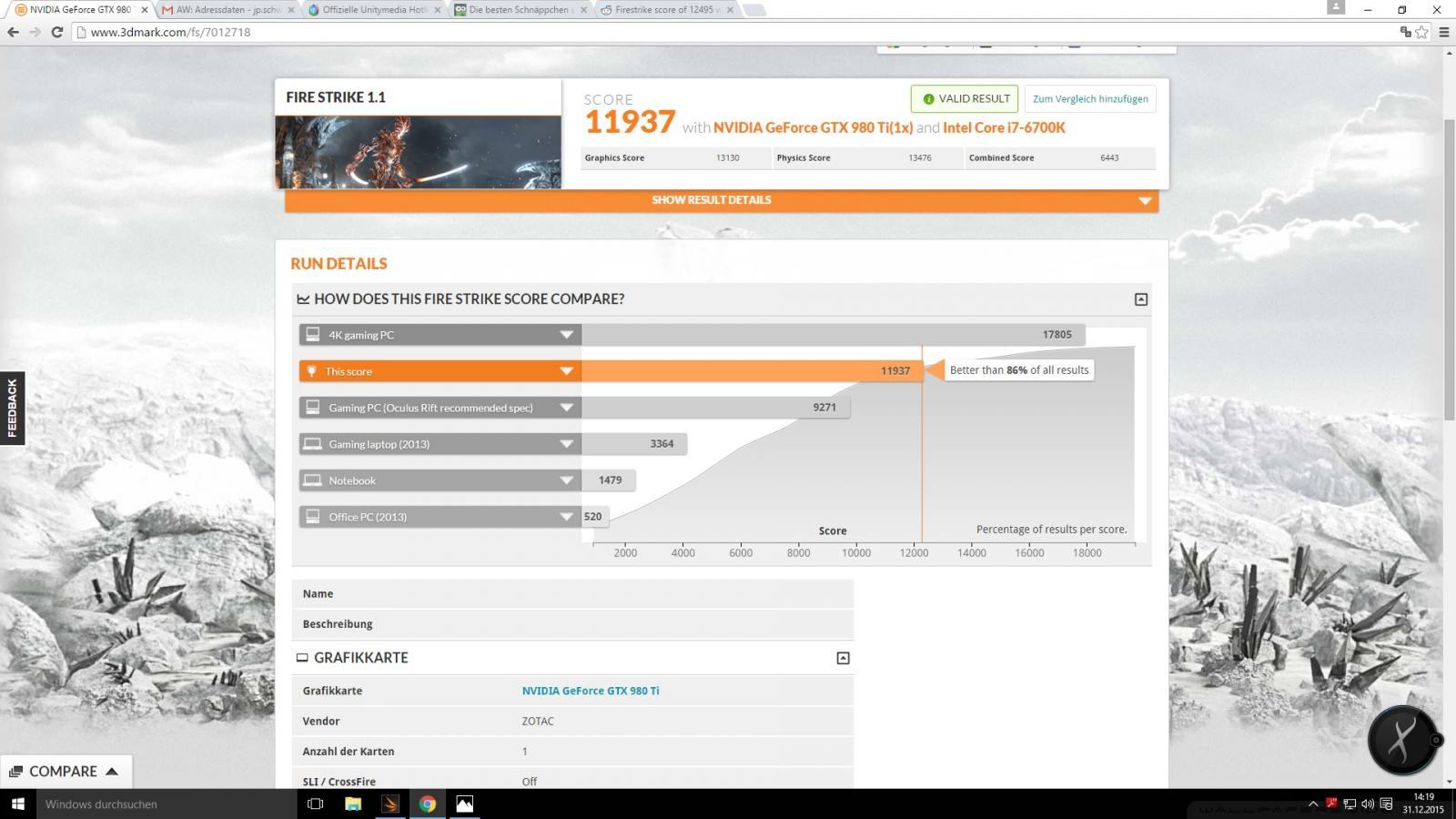Viewport: 1456px width, 819px height.
Task: Open the Windows Start menu
Action: [17, 804]
